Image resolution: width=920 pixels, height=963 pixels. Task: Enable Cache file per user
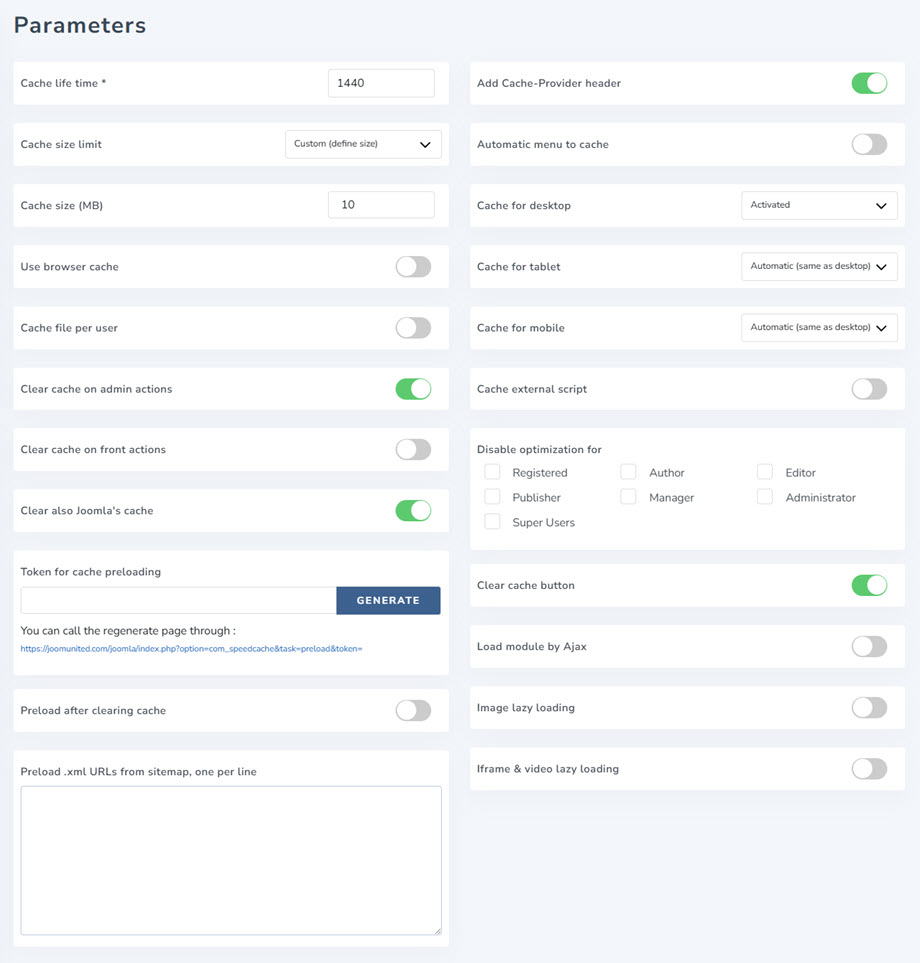(x=413, y=328)
